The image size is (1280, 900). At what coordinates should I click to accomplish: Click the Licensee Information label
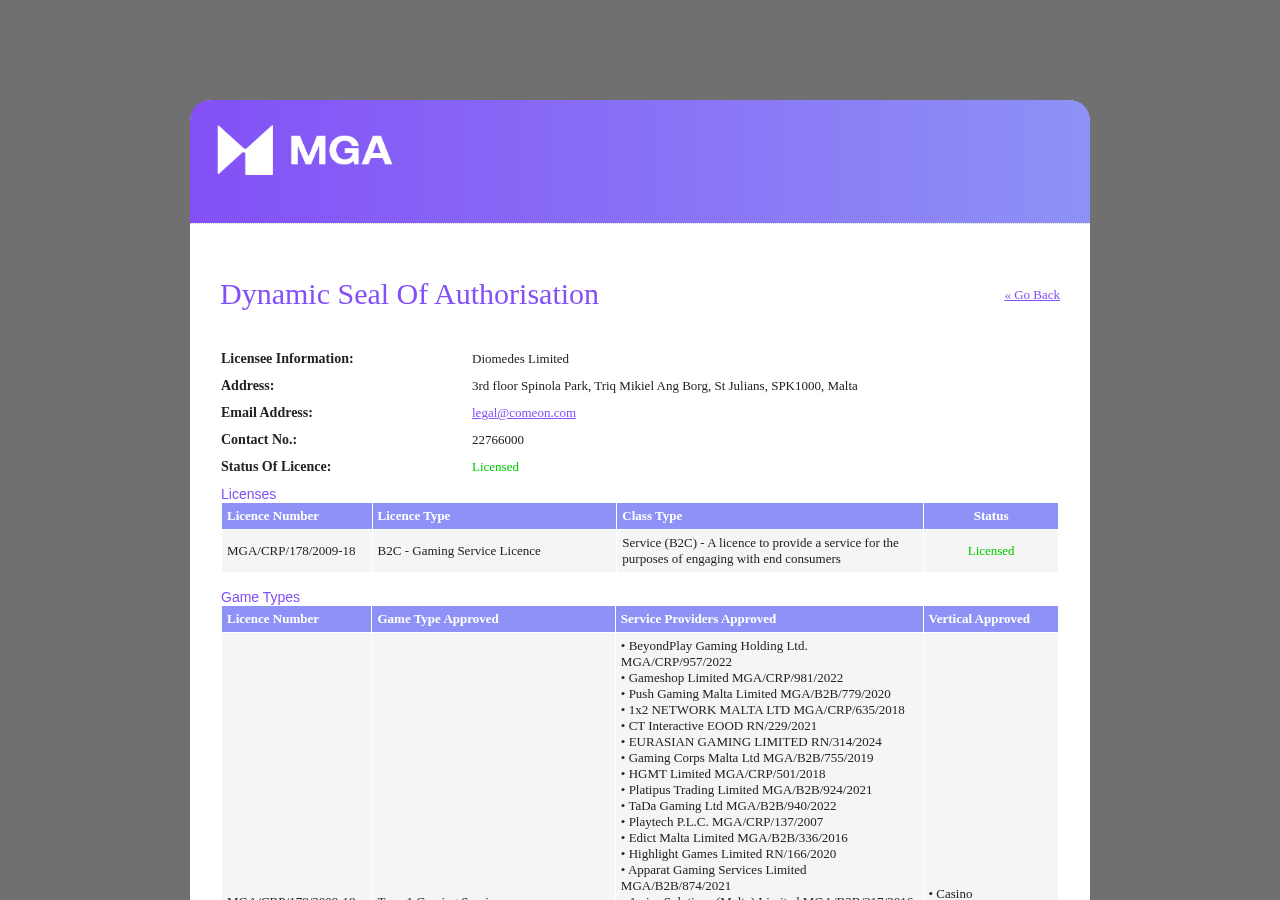point(287,359)
